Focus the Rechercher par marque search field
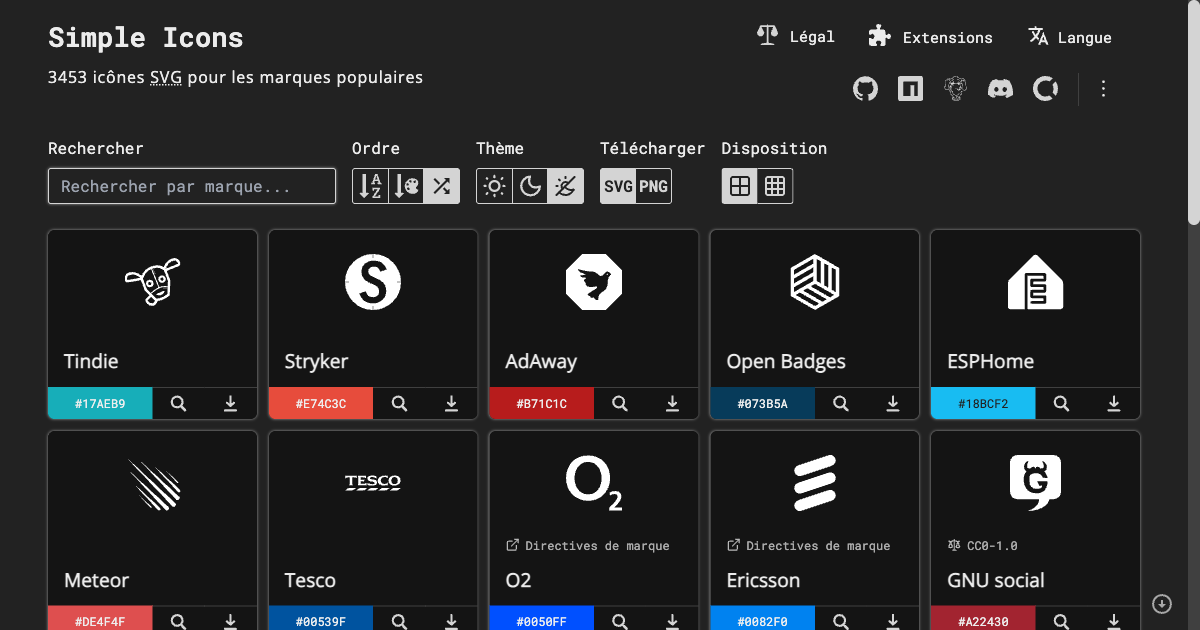The image size is (1200, 630). coord(192,186)
